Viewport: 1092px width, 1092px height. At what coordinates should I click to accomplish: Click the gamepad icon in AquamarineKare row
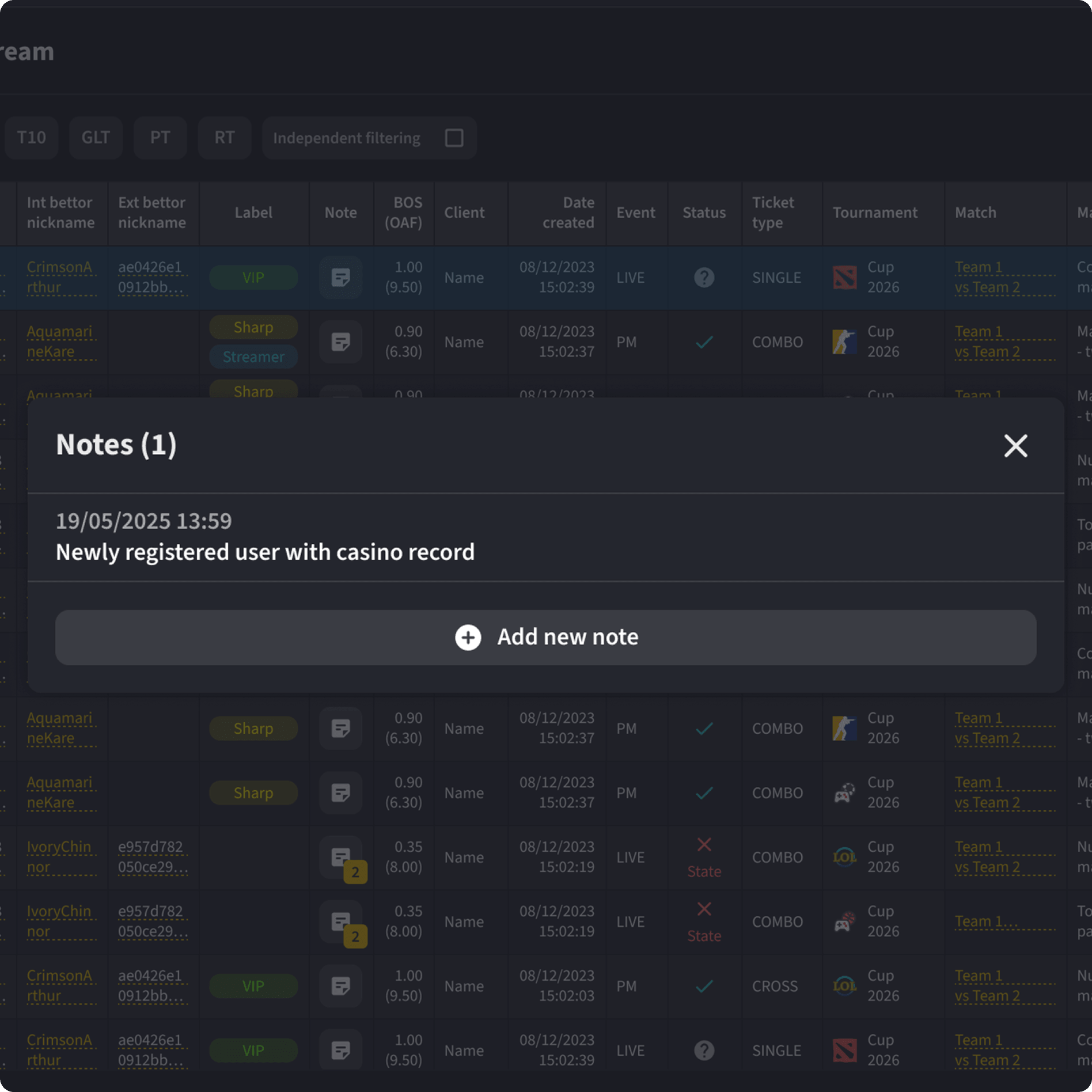click(x=844, y=793)
